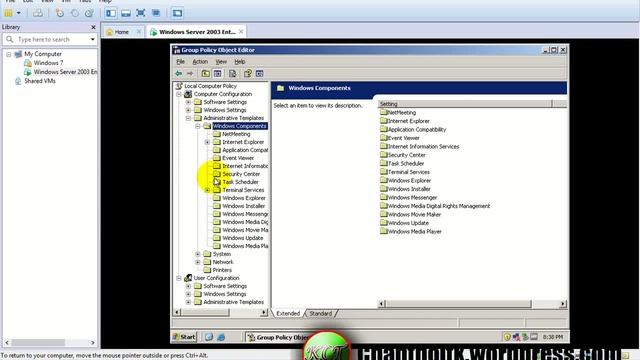Click Task Scheduler in settings list

(405, 163)
